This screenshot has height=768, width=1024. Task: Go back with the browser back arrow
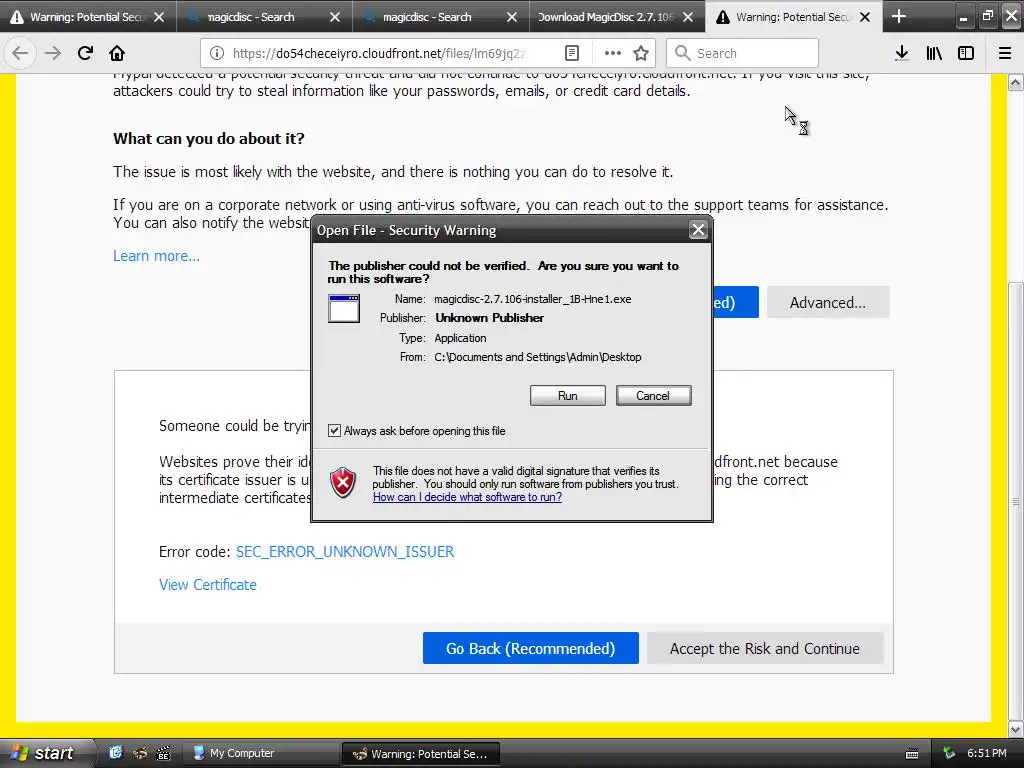(20, 53)
